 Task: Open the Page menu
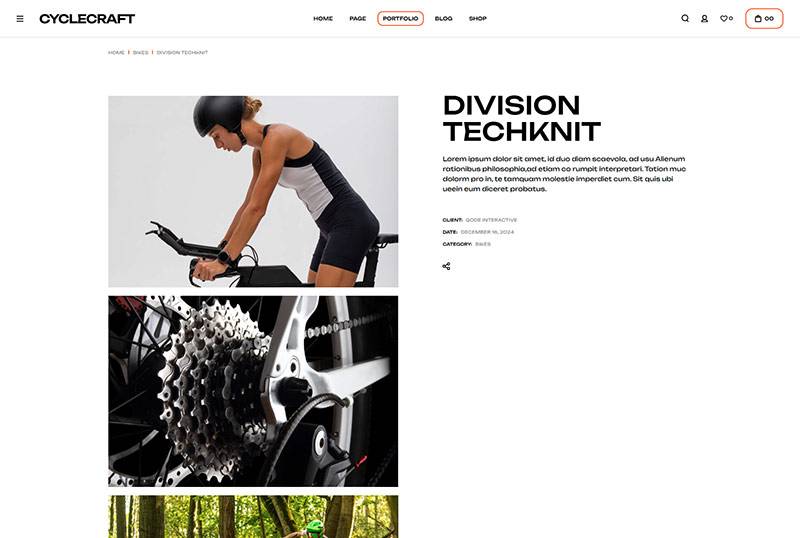(x=358, y=18)
